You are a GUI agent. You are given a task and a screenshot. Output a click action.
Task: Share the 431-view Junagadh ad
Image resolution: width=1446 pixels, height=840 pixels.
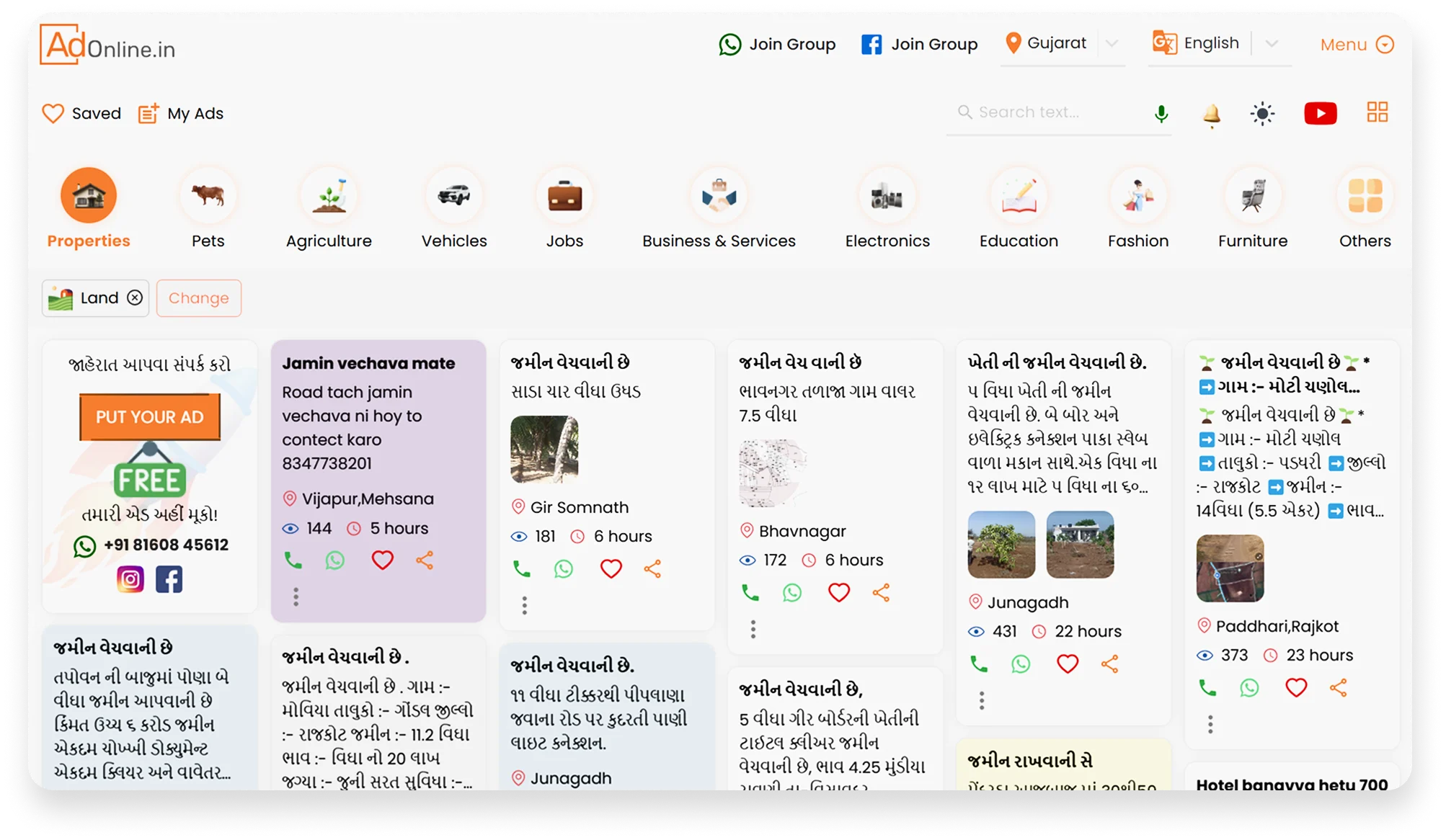[1110, 664]
